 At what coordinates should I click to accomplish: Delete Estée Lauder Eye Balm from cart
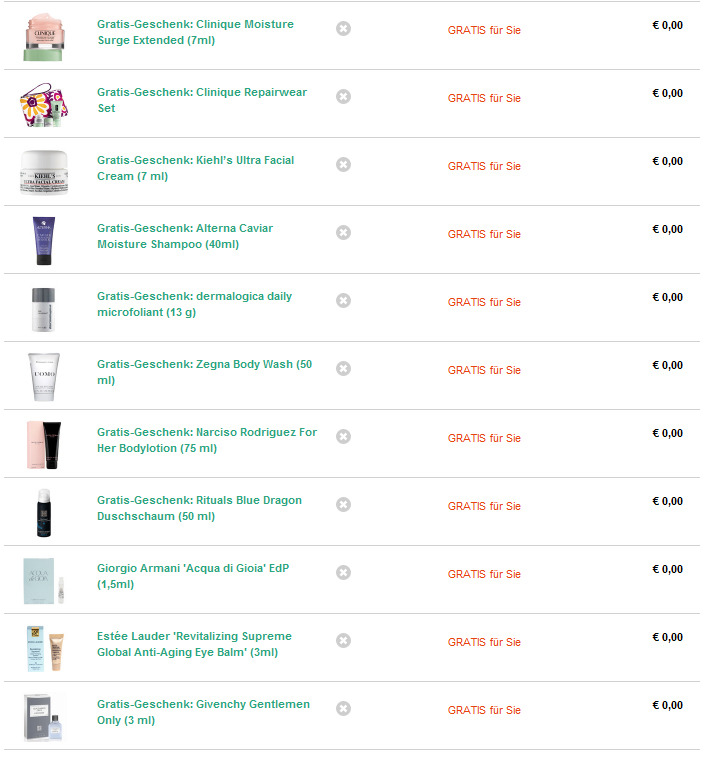(343, 641)
